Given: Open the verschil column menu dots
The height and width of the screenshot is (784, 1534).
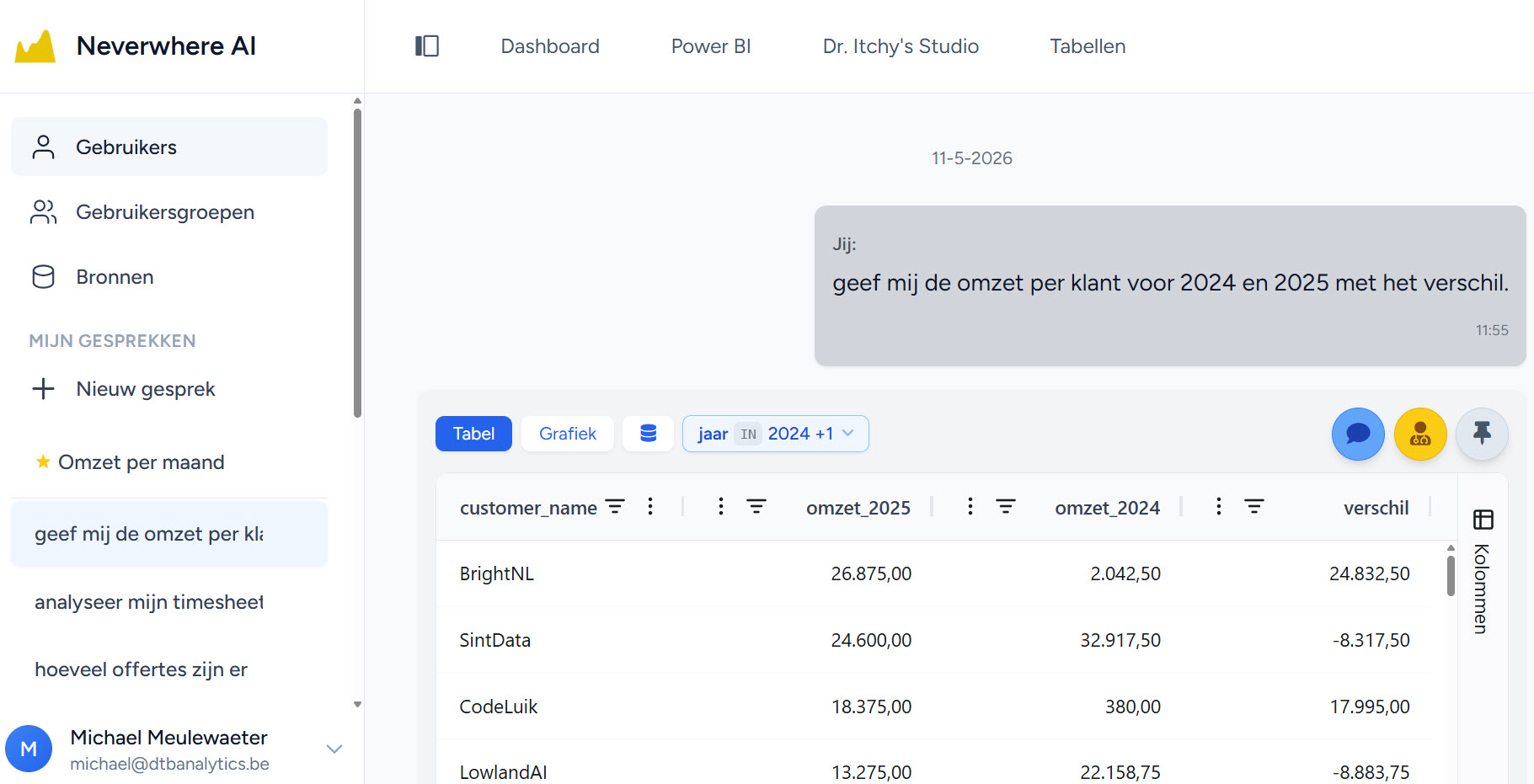Looking at the screenshot, I should (x=1219, y=507).
